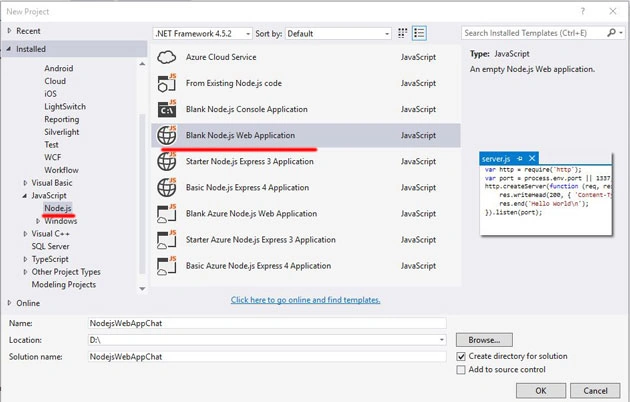630x402 pixels.
Task: Expand the Other Project Types node
Action: (25, 272)
